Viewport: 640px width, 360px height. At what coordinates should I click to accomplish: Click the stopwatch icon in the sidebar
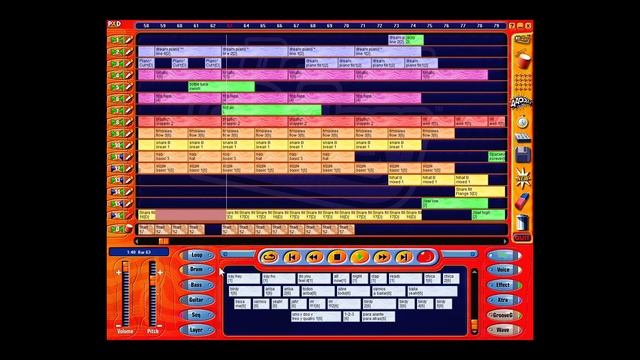coord(523,122)
